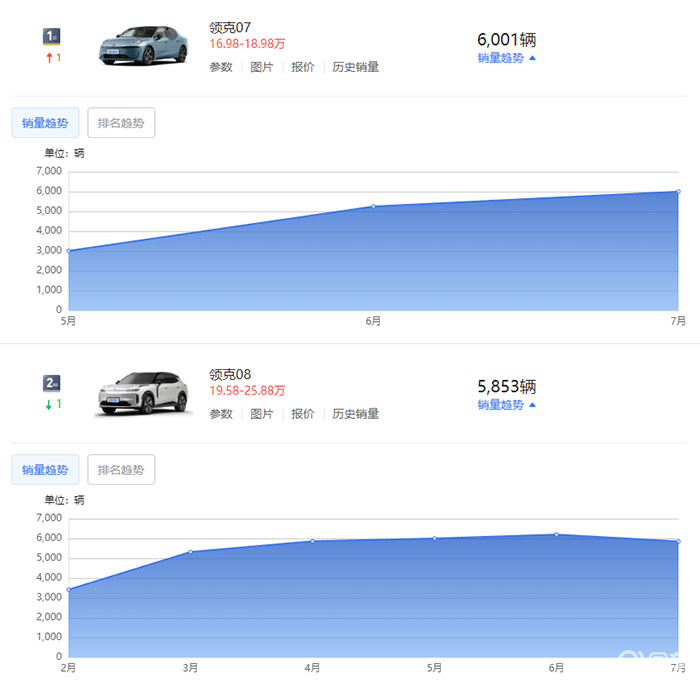Click the 3月 data point on 领克08 chart
700x683 pixels.
pos(191,552)
